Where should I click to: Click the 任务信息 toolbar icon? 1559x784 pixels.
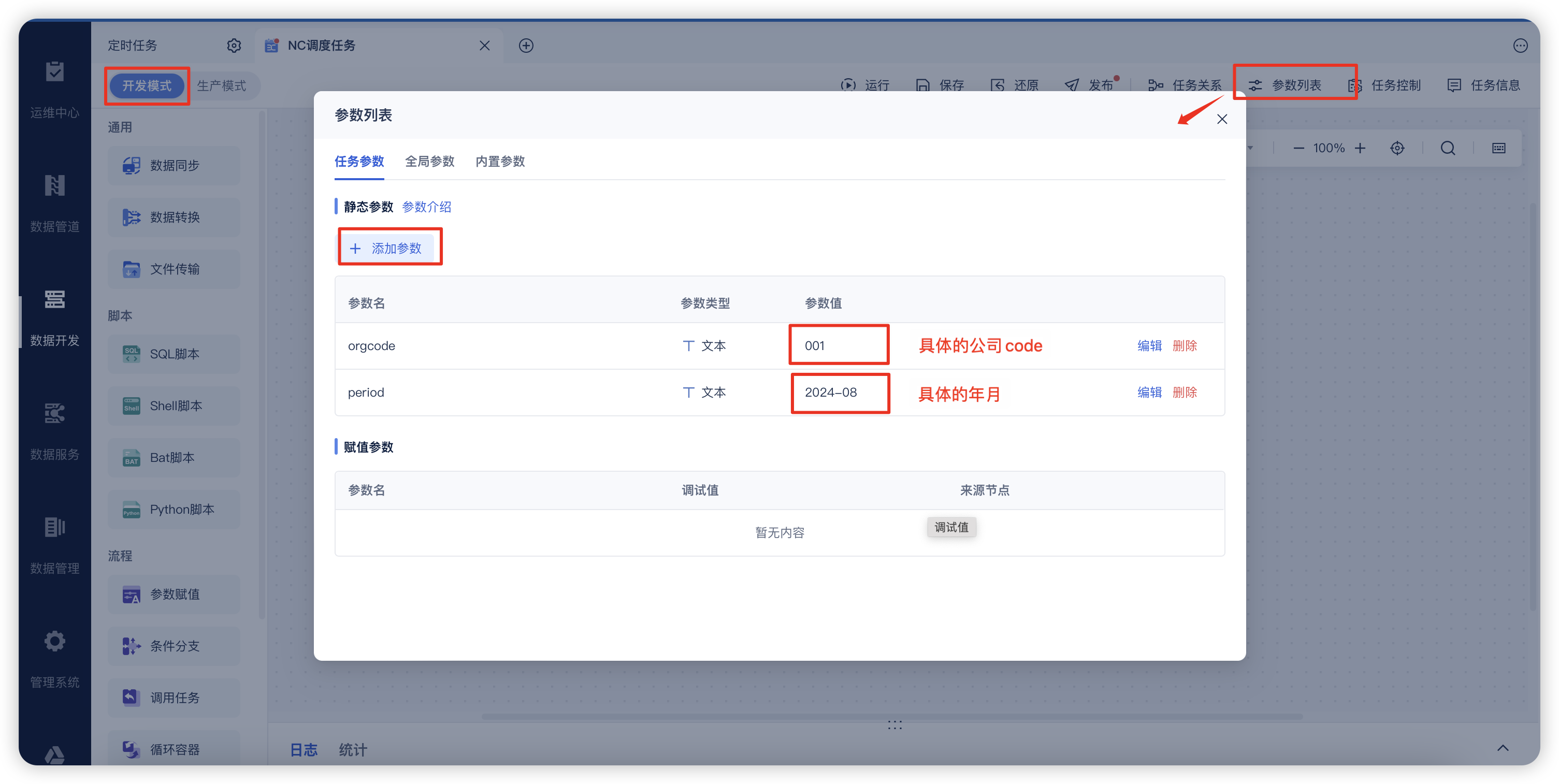pos(1454,85)
